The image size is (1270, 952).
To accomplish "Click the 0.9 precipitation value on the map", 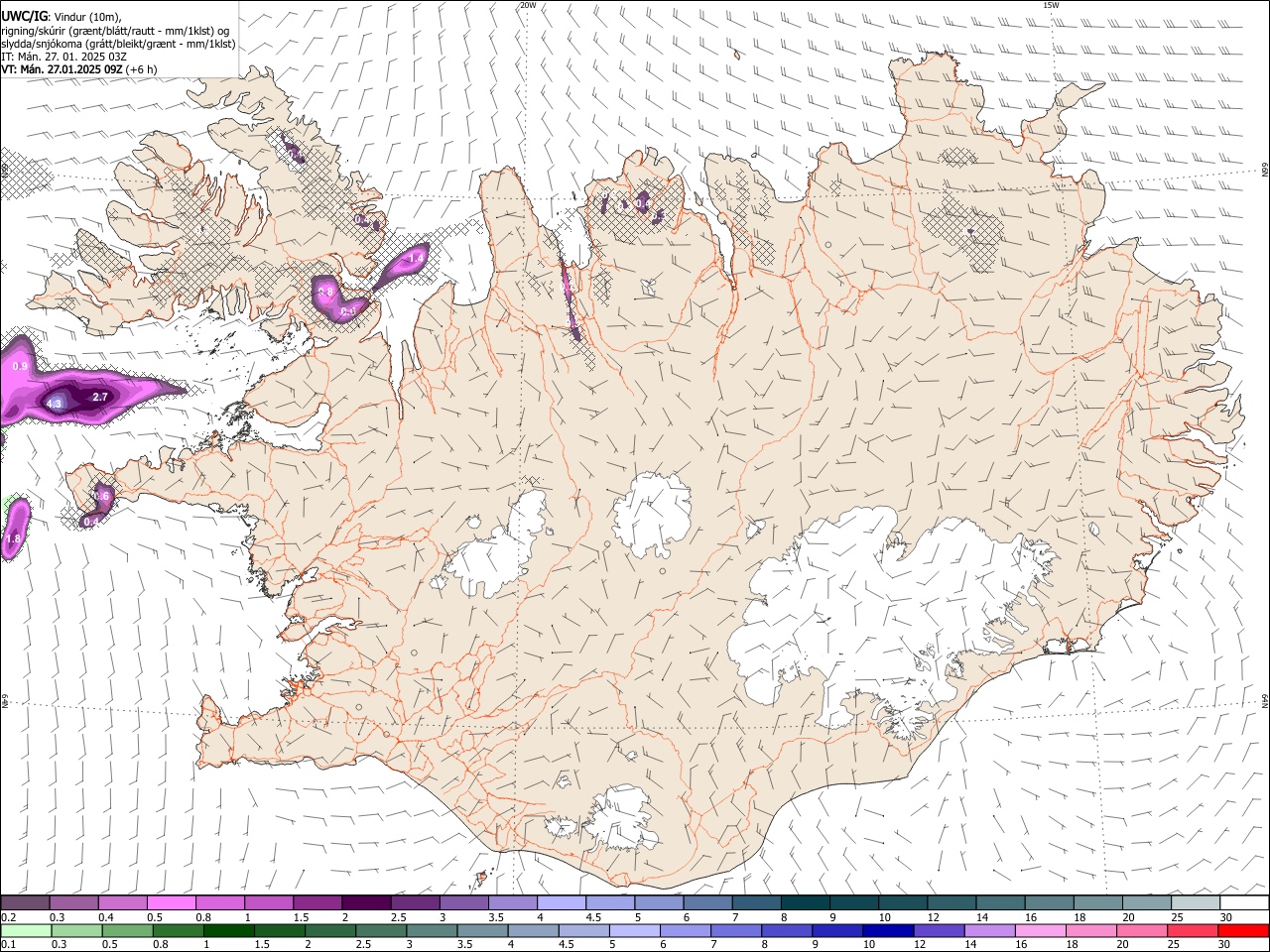I will (20, 367).
